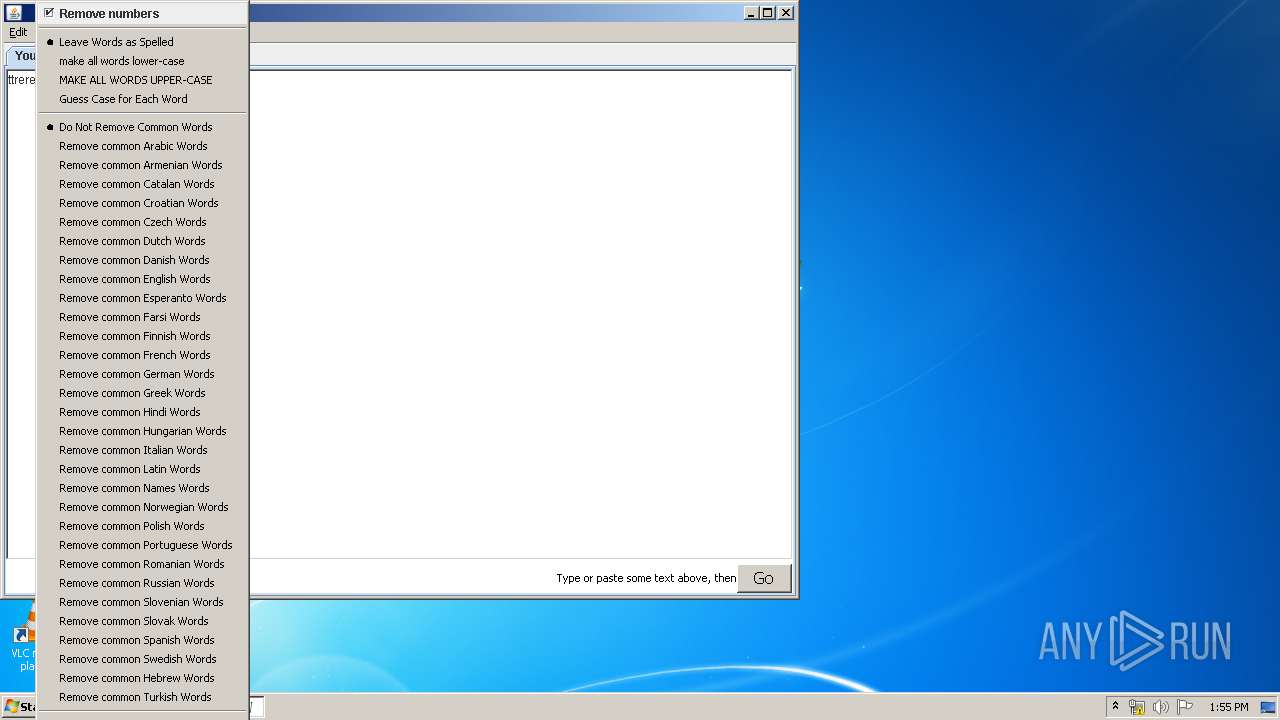The width and height of the screenshot is (1280, 720).
Task: Choose make all words lower-case
Action: (x=143, y=61)
